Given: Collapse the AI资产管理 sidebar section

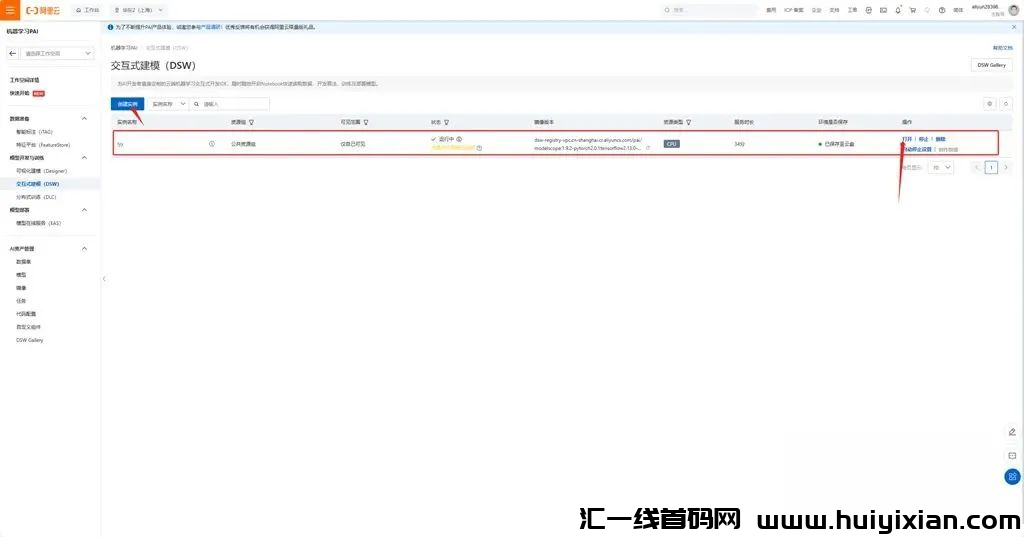Looking at the screenshot, I should (84, 248).
